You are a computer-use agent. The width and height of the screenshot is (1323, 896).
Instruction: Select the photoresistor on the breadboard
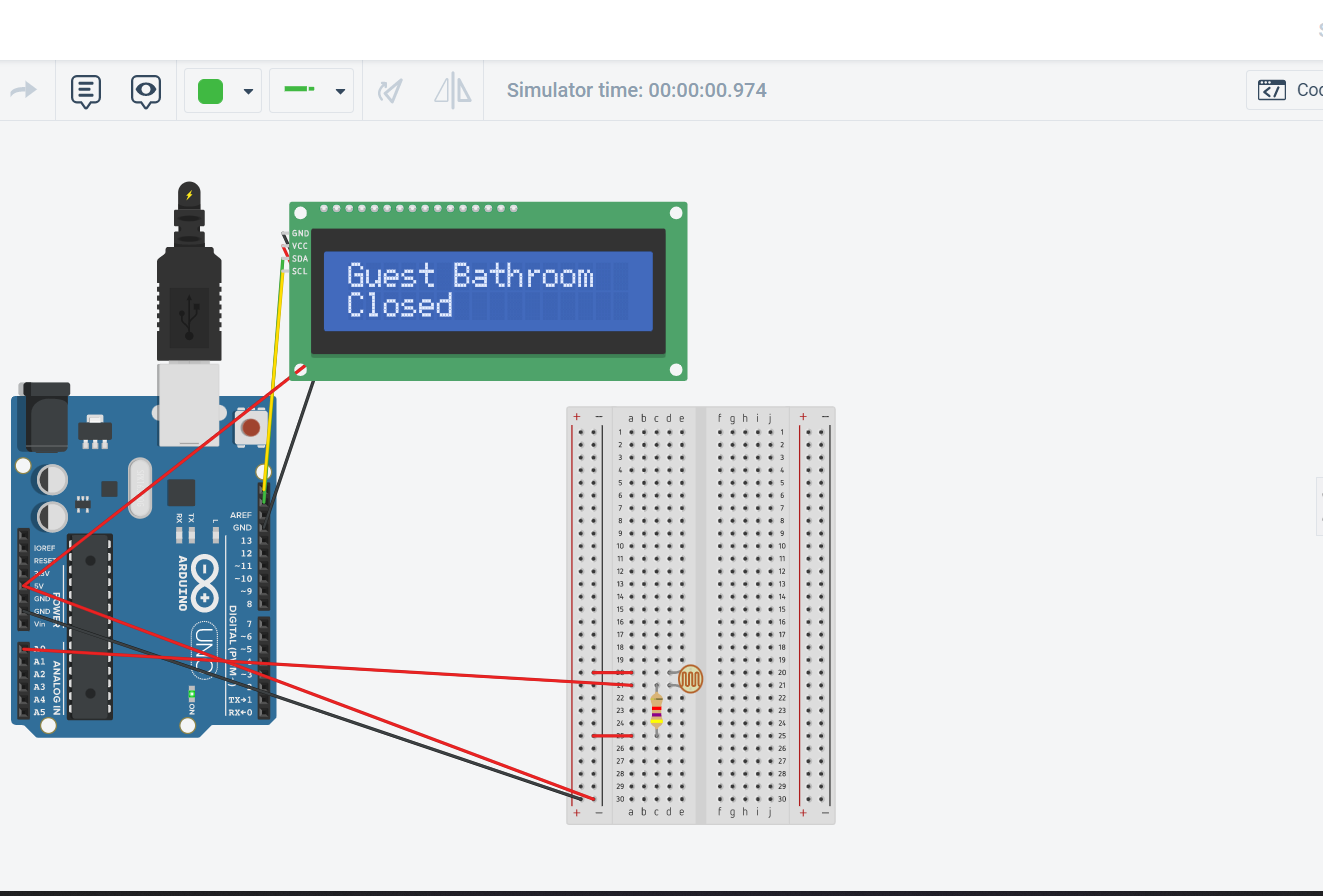point(690,679)
